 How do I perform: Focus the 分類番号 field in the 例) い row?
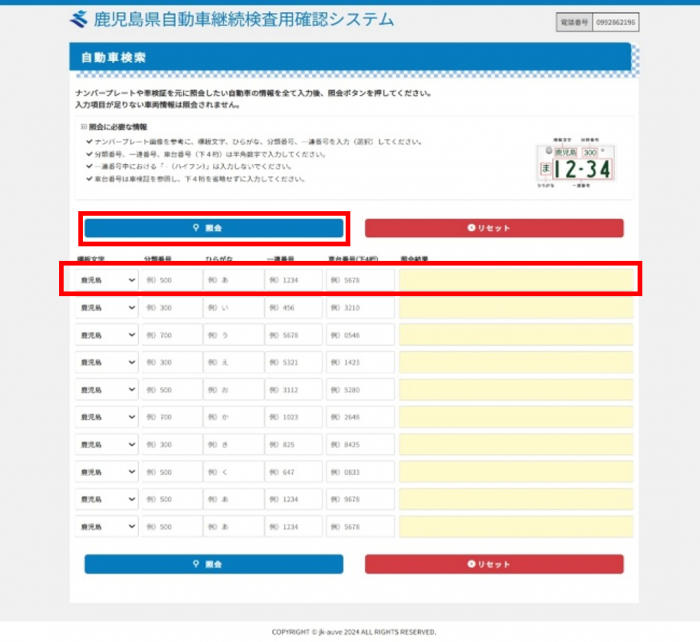click(172, 308)
